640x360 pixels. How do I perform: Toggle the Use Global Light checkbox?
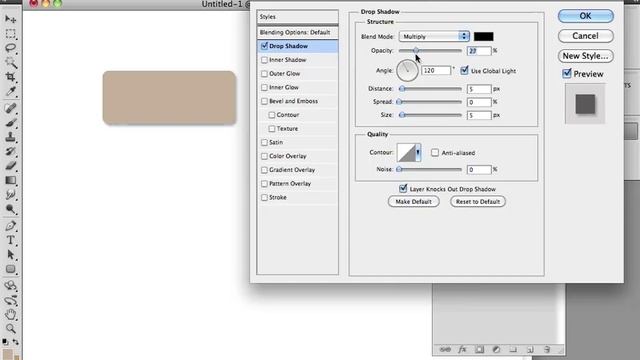pos(464,71)
